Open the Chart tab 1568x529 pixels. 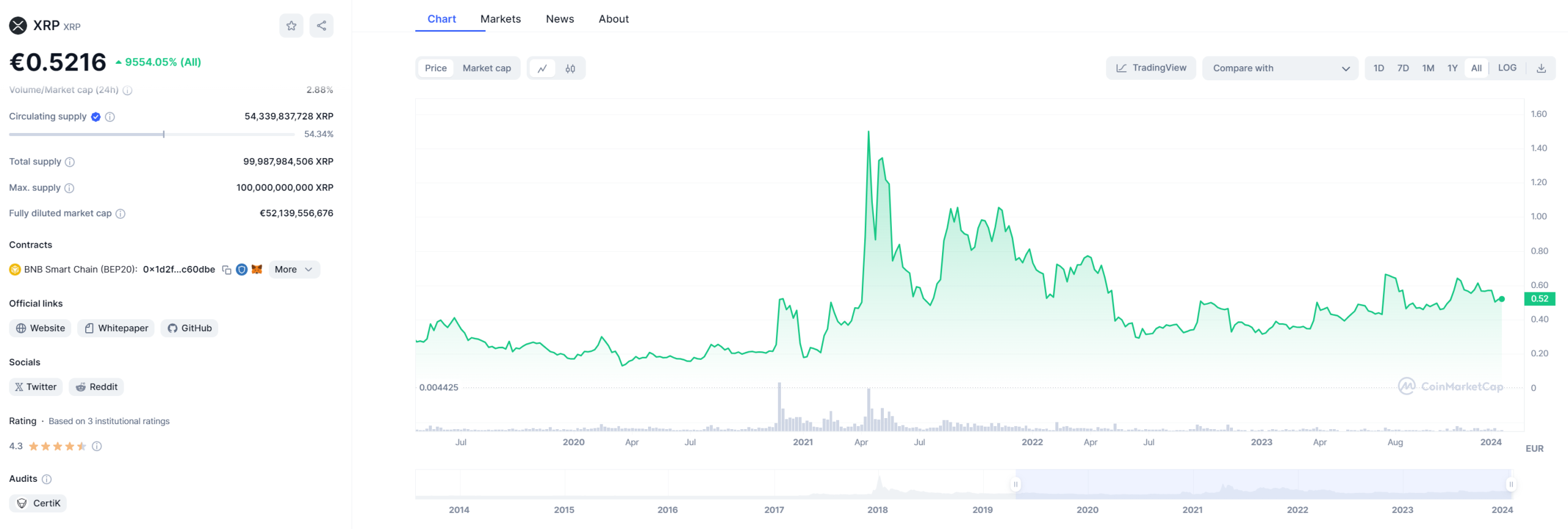442,19
